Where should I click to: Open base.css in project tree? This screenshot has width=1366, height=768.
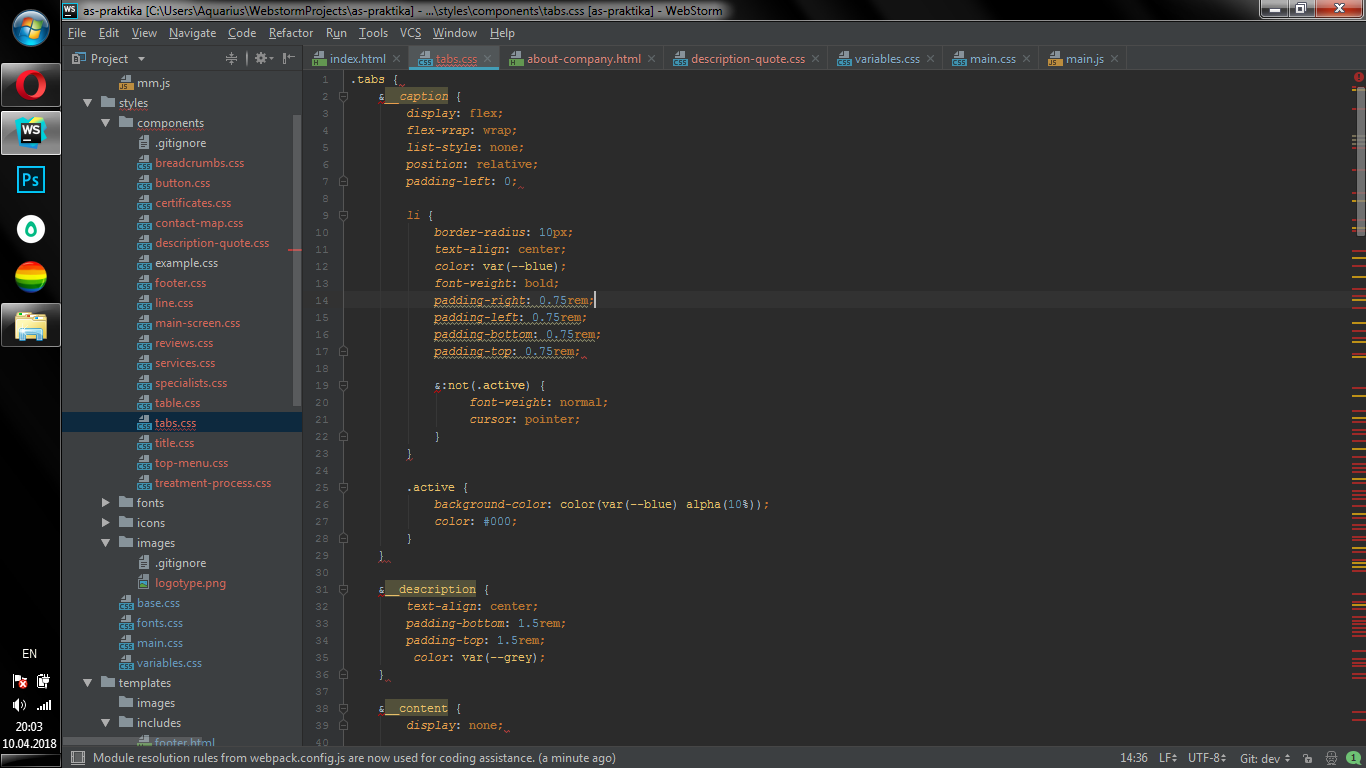158,603
